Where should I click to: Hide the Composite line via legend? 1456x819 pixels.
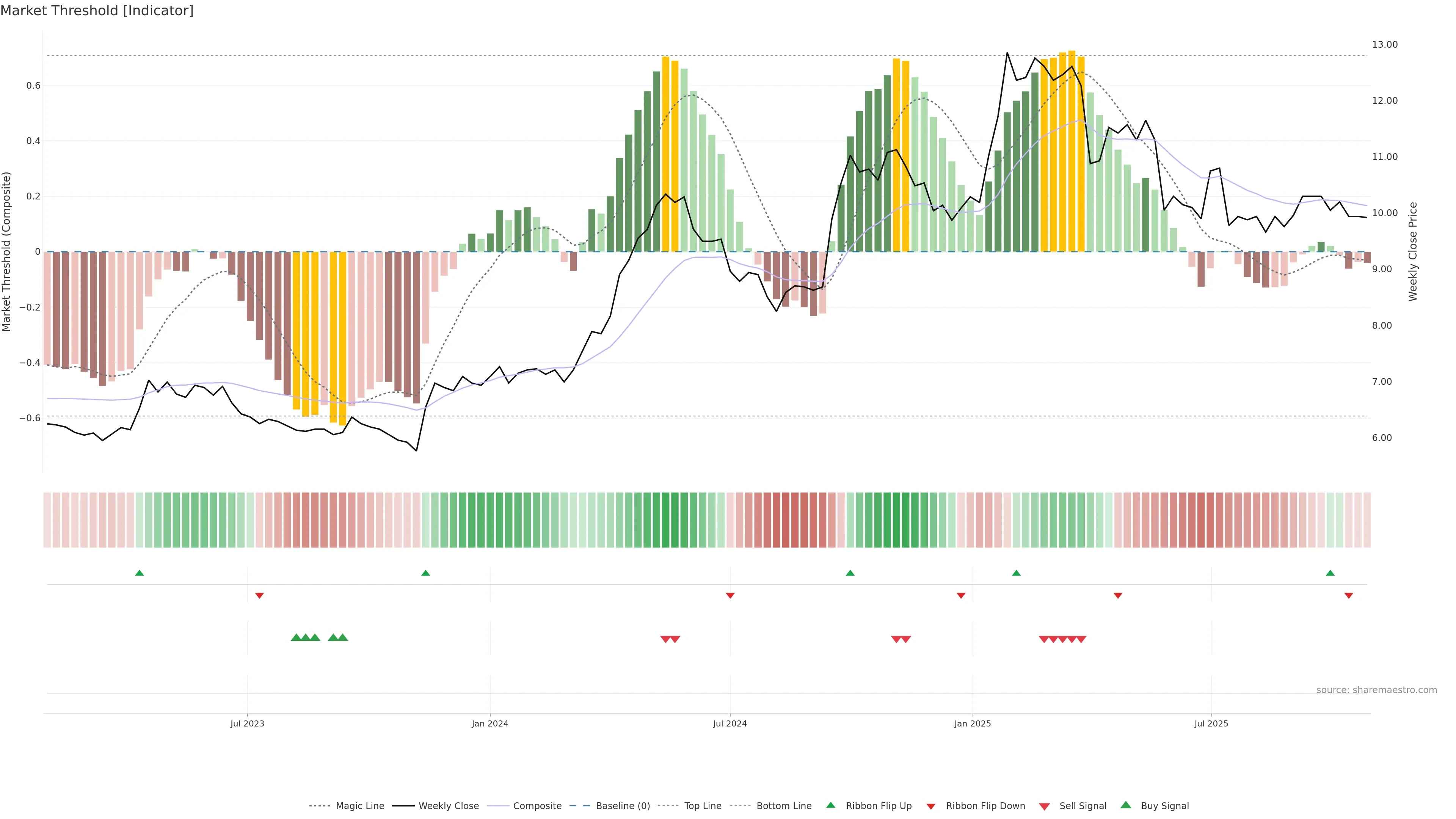point(537,806)
